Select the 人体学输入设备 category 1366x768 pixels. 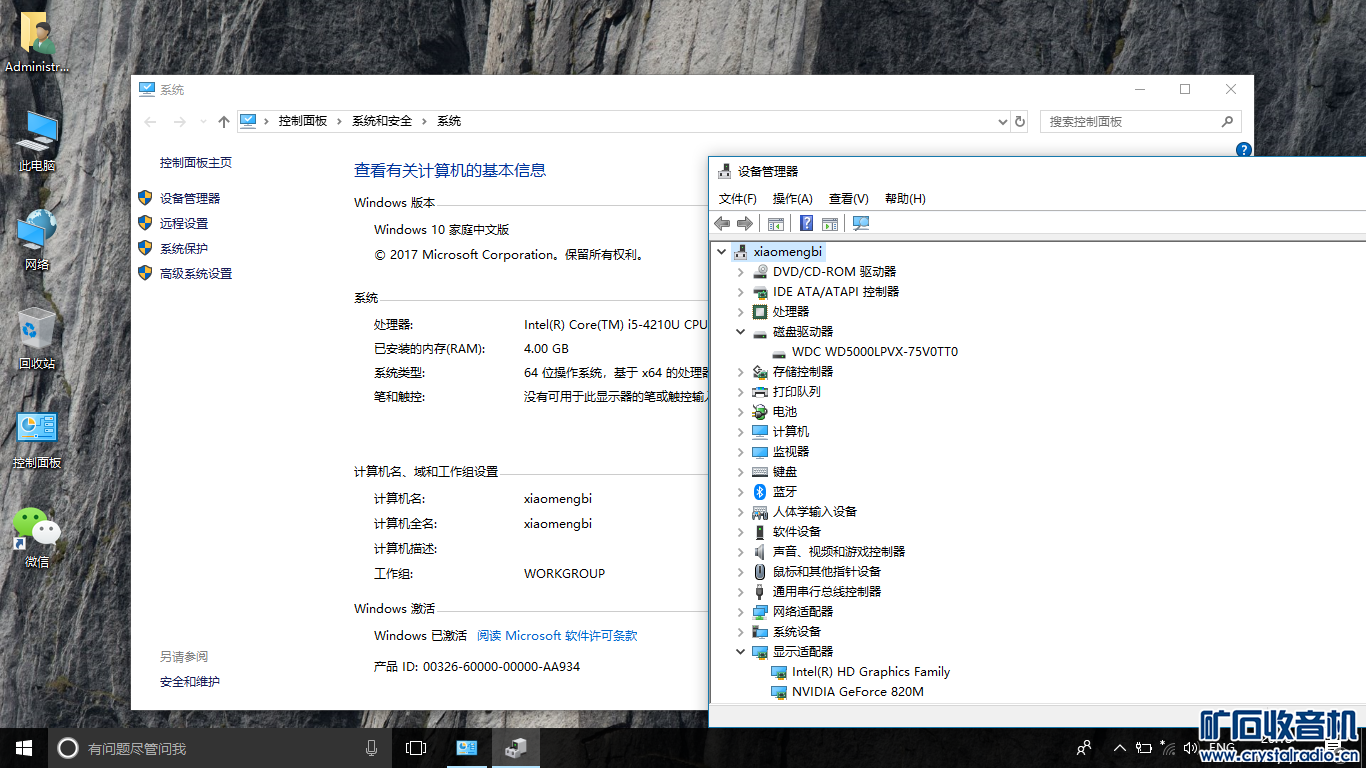pyautogui.click(x=815, y=512)
